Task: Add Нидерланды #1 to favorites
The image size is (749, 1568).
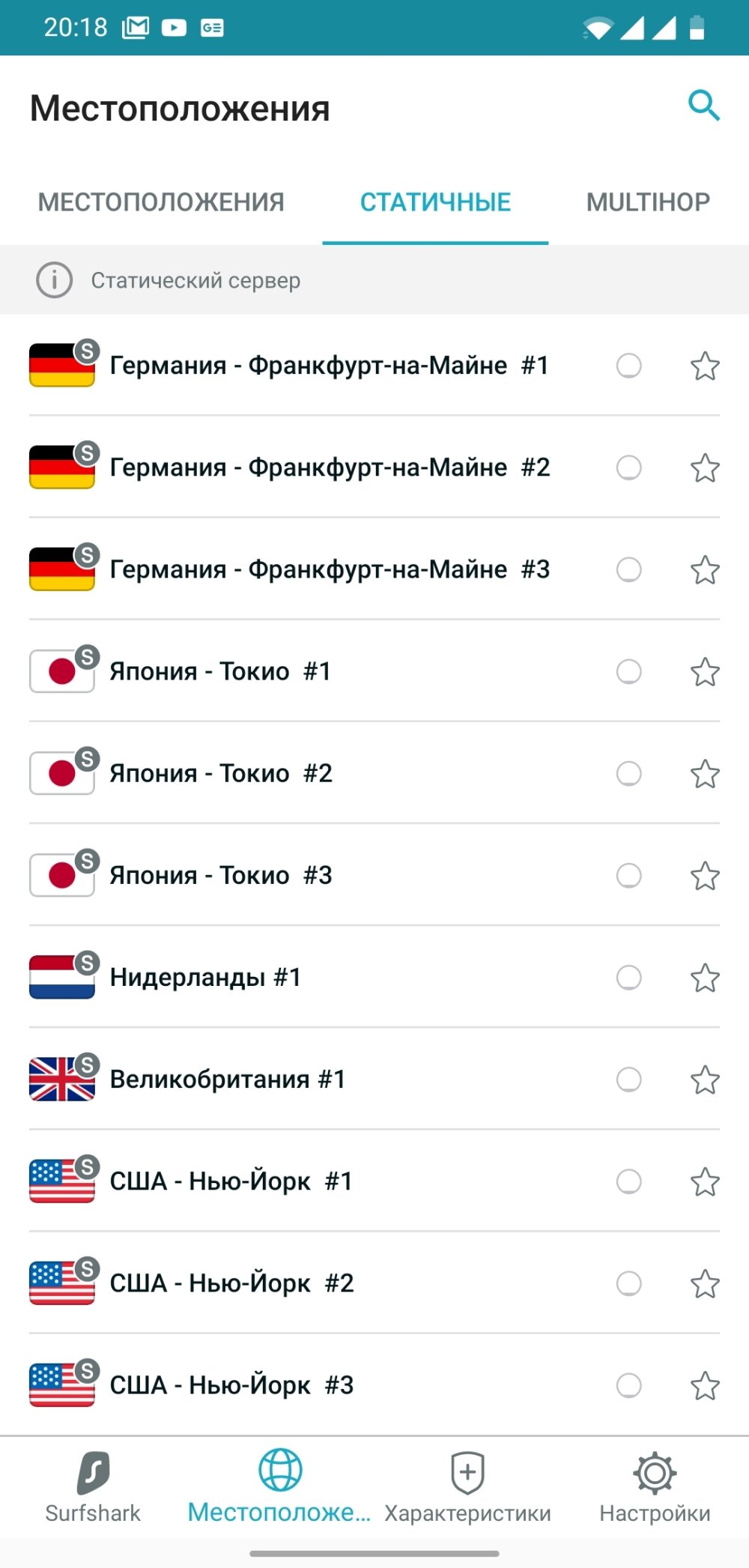Action: coord(705,977)
